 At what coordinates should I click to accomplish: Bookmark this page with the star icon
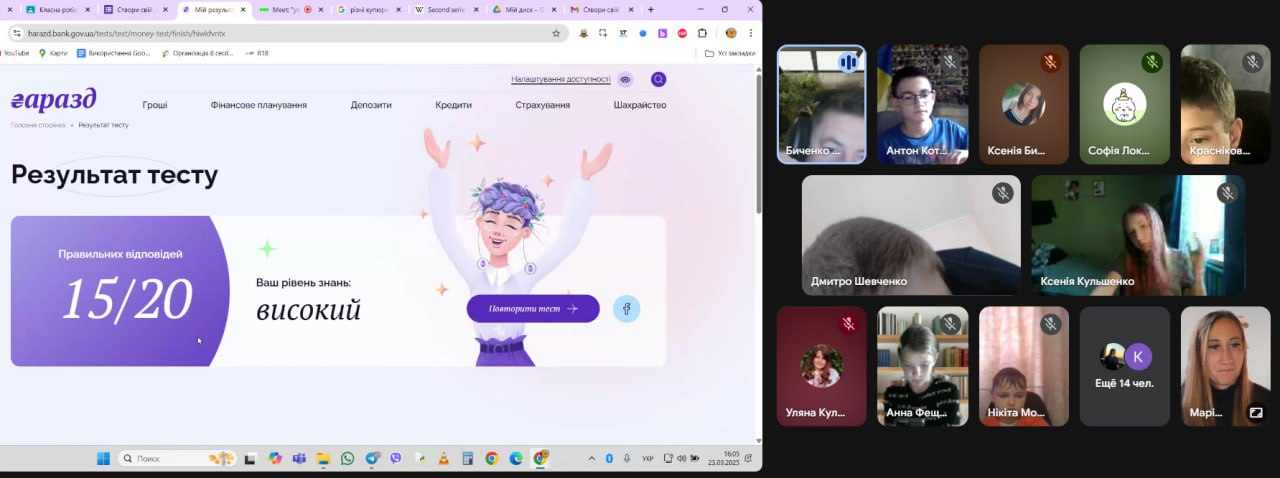click(x=556, y=33)
